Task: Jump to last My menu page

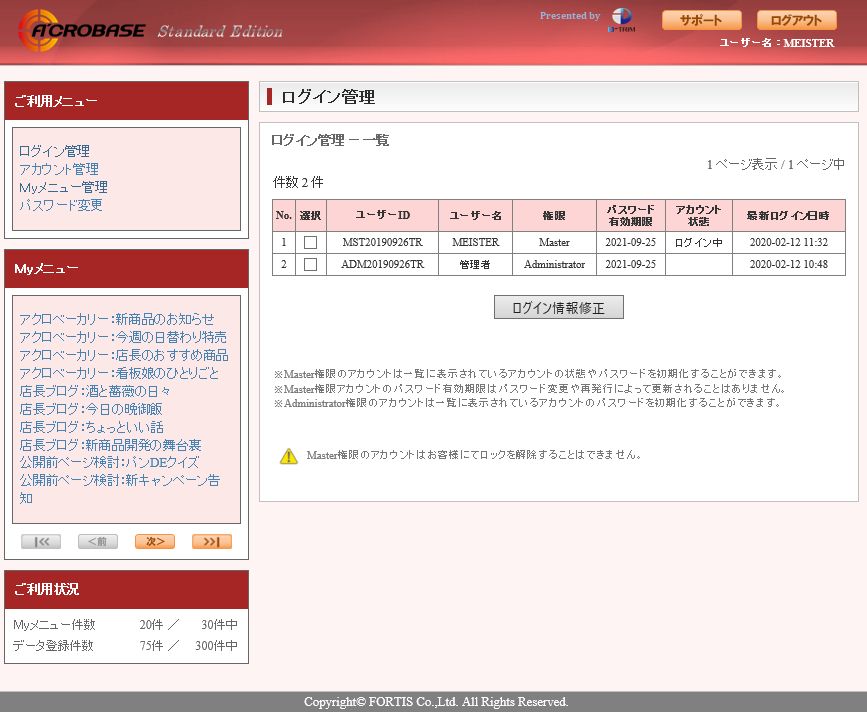Action: click(x=212, y=542)
